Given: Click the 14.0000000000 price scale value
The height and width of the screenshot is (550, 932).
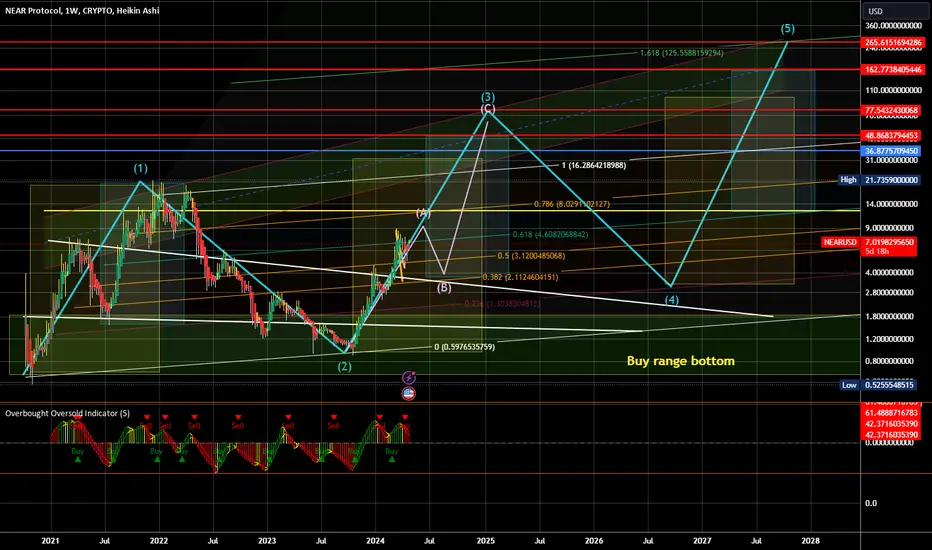Looking at the screenshot, I should tap(891, 204).
